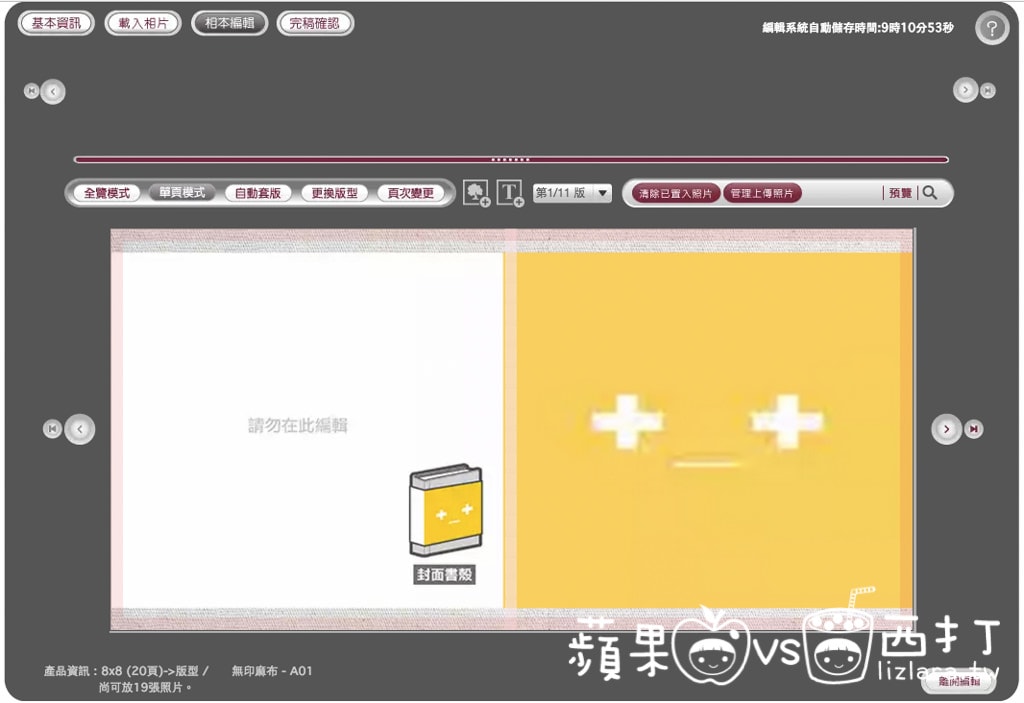
Task: Click the 自動套版 button
Action: pyautogui.click(x=258, y=193)
